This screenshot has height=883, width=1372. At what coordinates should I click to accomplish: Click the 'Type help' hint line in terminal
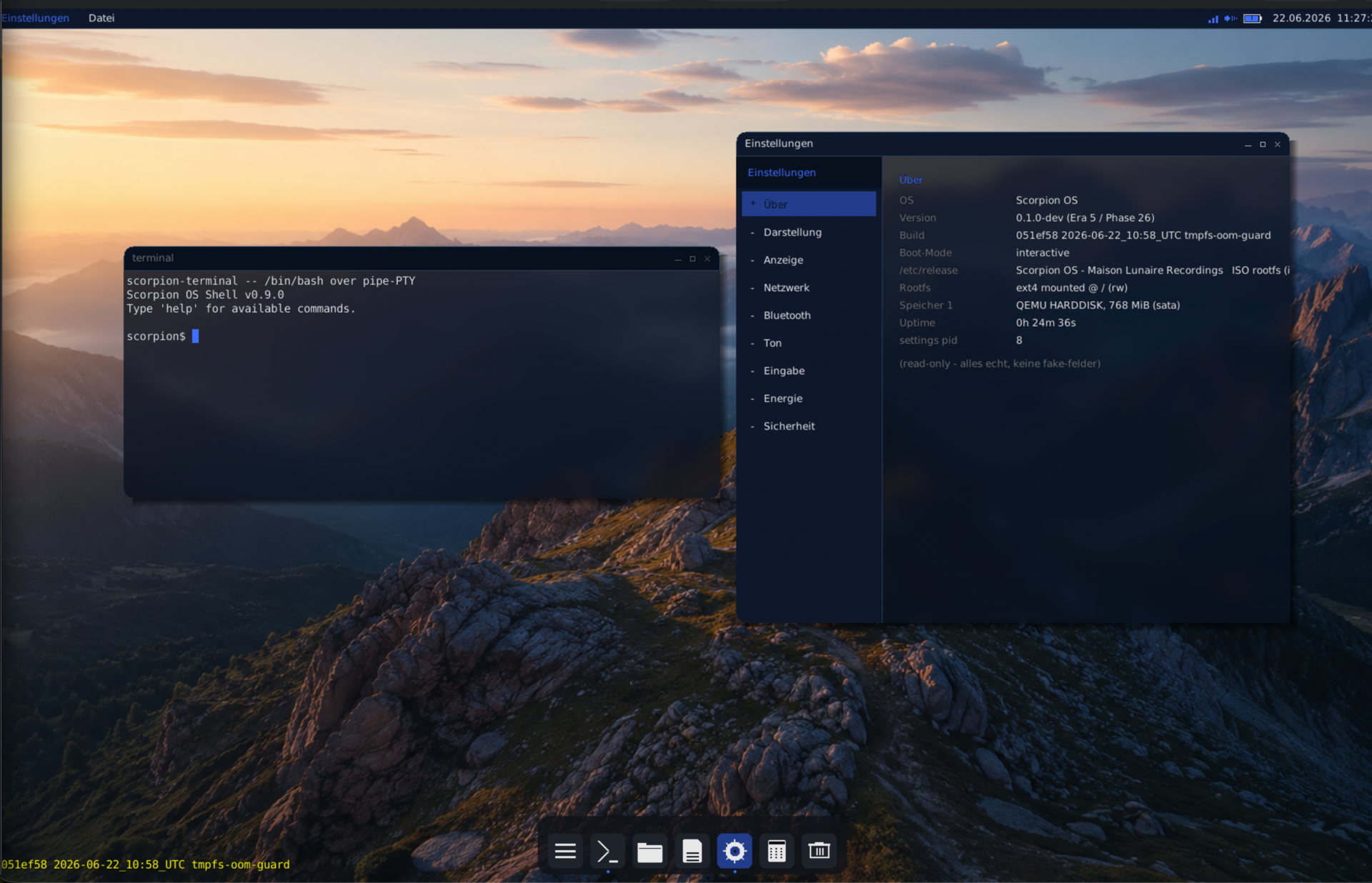(241, 309)
